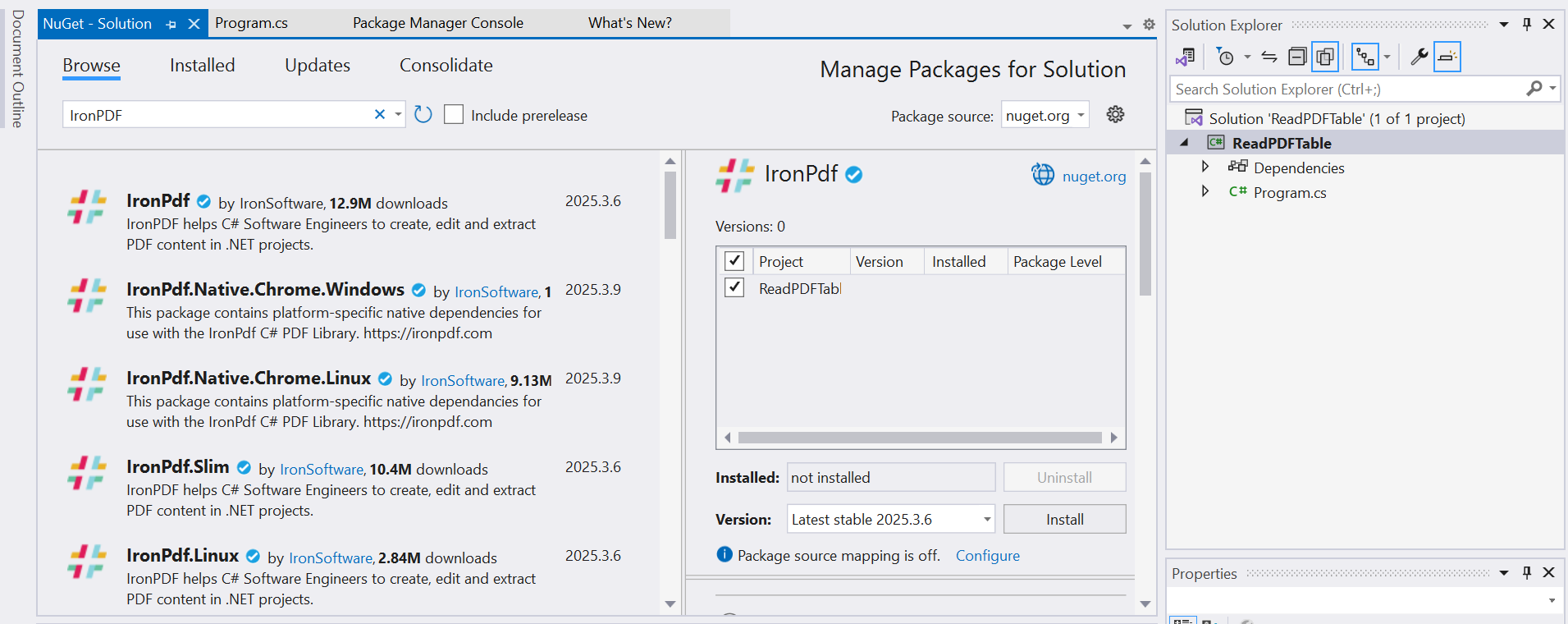This screenshot has height=624, width=1568.
Task: Open the tab well settings gear
Action: coord(1149,25)
